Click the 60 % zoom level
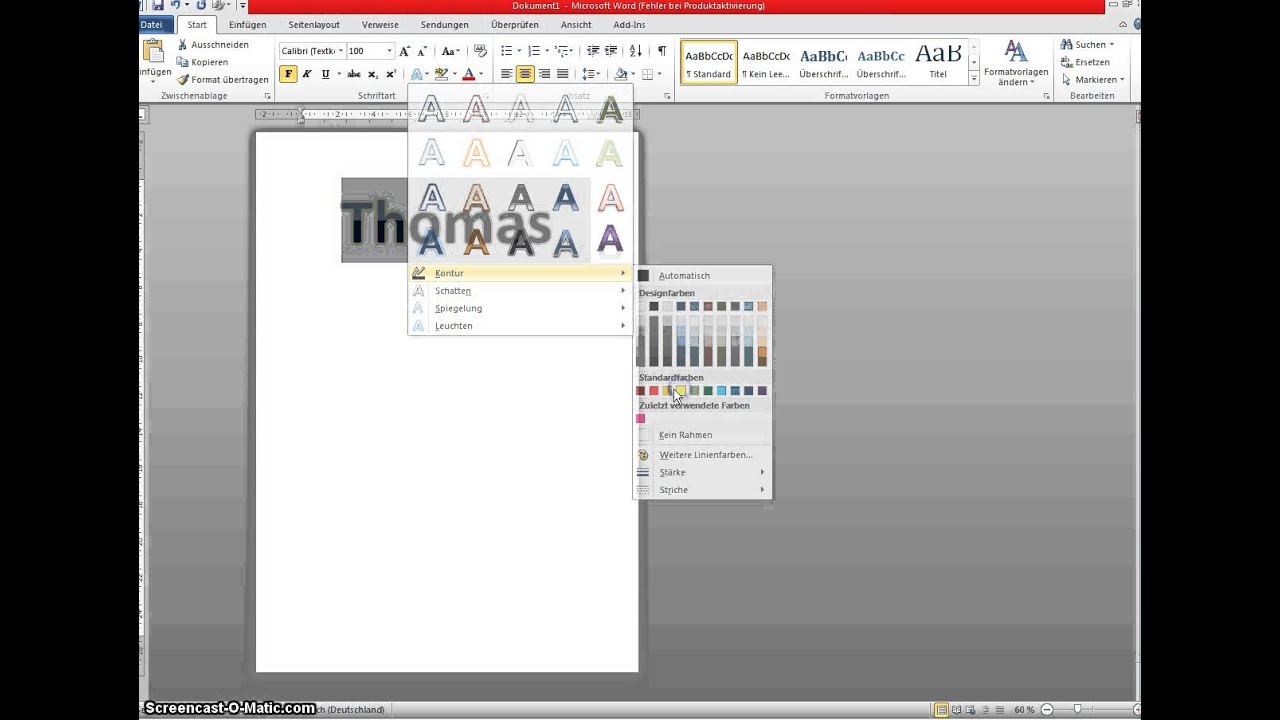 (x=1024, y=710)
